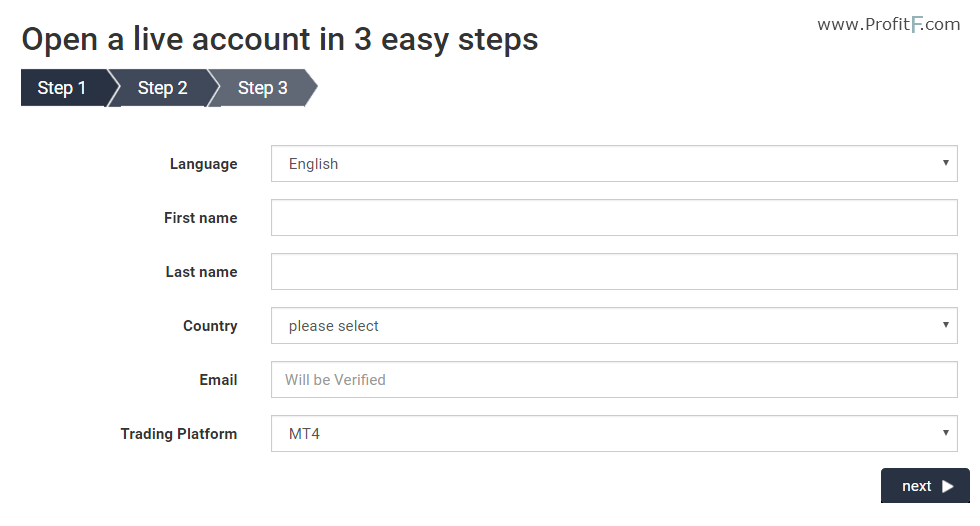Click the Trading Platform dropdown arrow

pyautogui.click(x=946, y=432)
